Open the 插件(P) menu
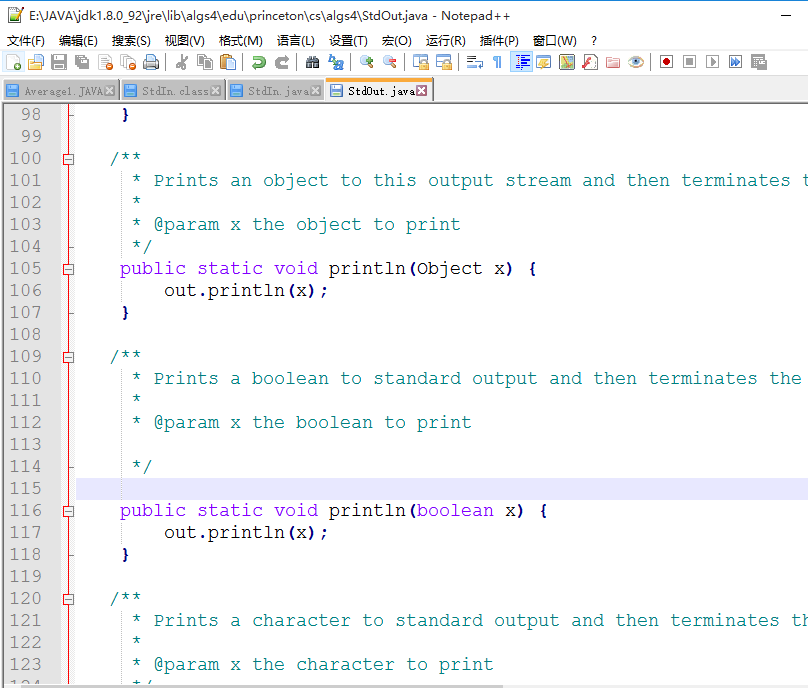808x688 pixels. point(499,41)
